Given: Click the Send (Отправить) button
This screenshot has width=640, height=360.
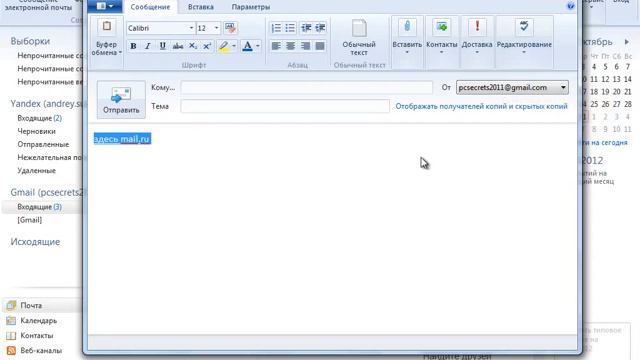Looking at the screenshot, I should point(121,99).
